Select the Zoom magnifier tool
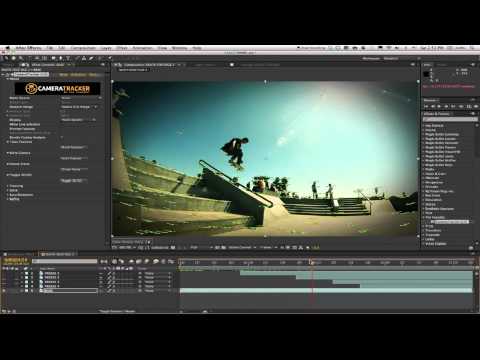The height and width of the screenshot is (360, 480). tap(21, 58)
